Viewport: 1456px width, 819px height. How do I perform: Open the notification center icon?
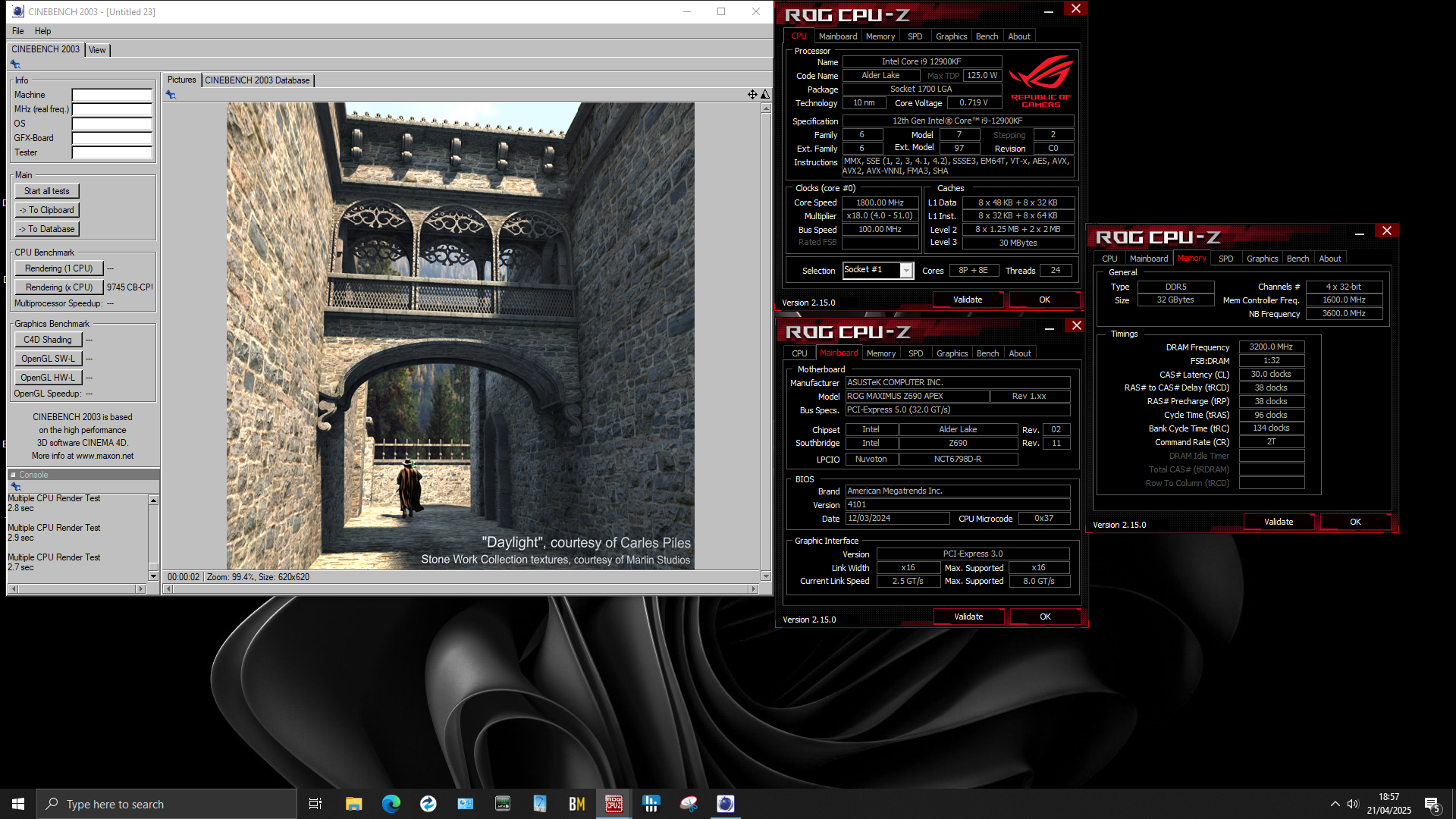pyautogui.click(x=1432, y=805)
